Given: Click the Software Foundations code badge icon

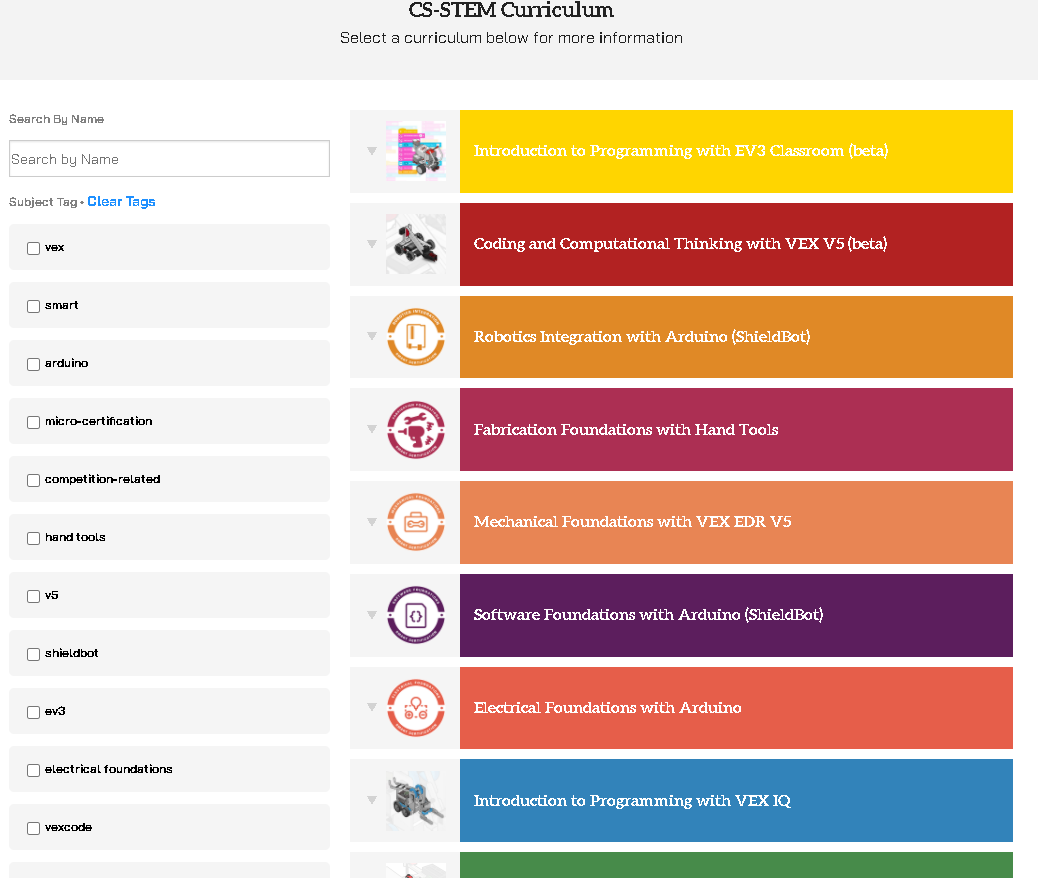Looking at the screenshot, I should pos(416,615).
